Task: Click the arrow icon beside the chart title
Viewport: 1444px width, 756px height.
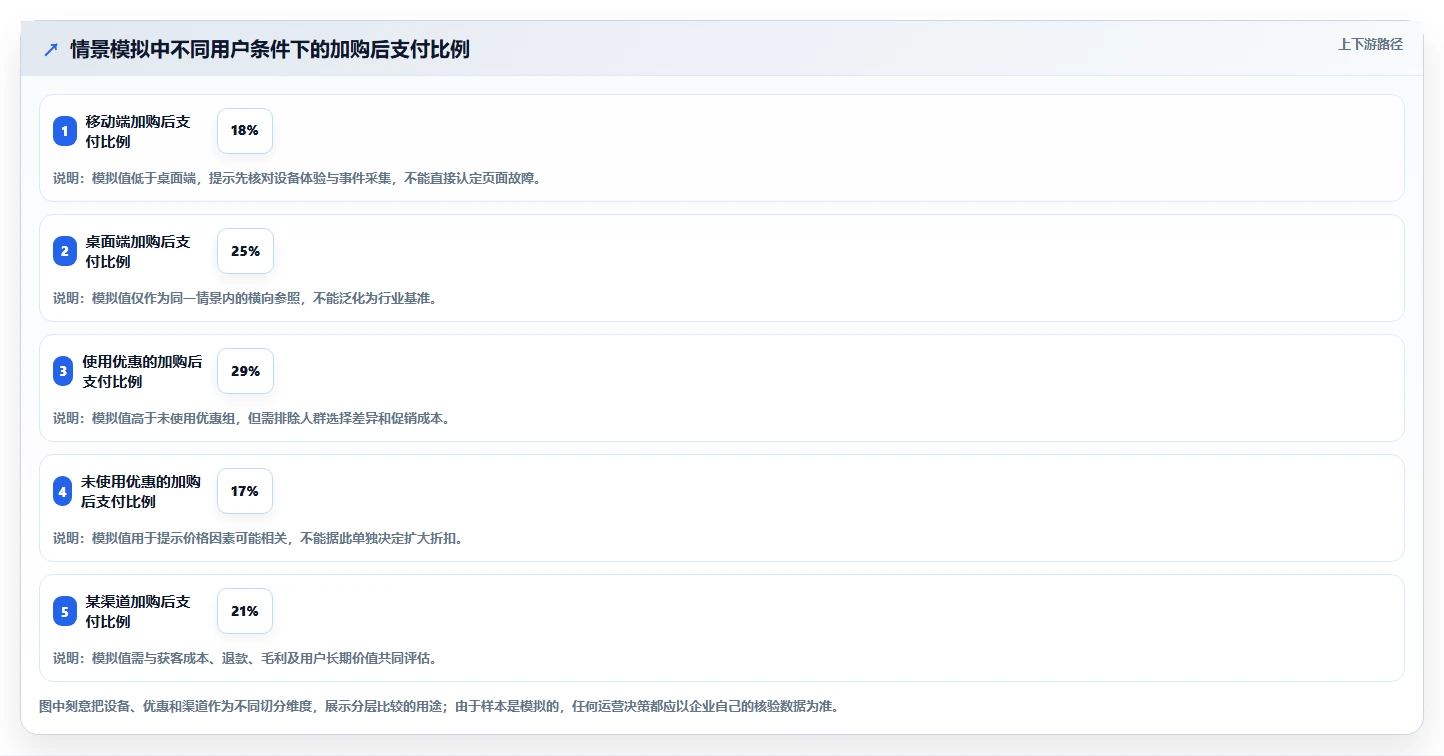Action: click(x=51, y=49)
